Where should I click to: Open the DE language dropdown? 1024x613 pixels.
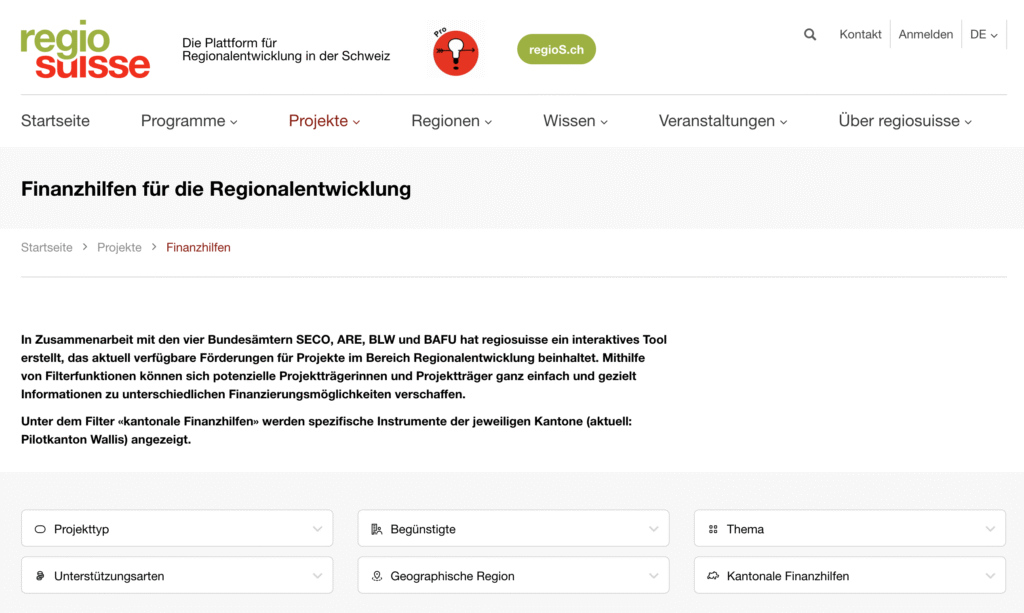983,34
